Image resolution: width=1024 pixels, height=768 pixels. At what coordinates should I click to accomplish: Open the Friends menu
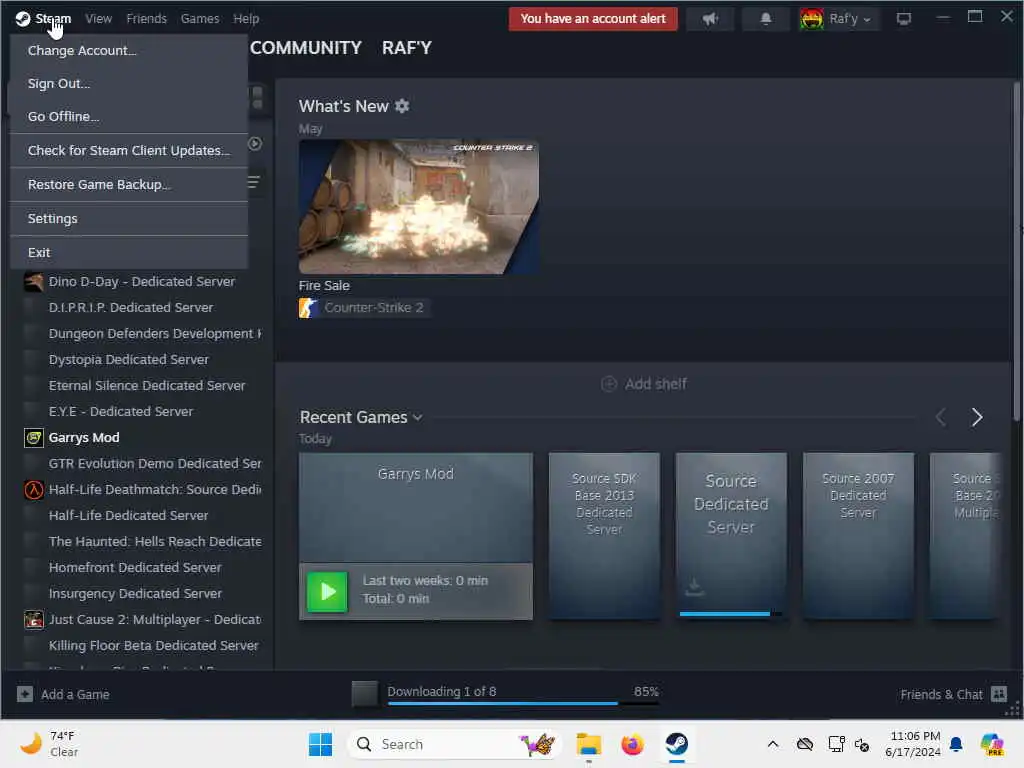(146, 18)
